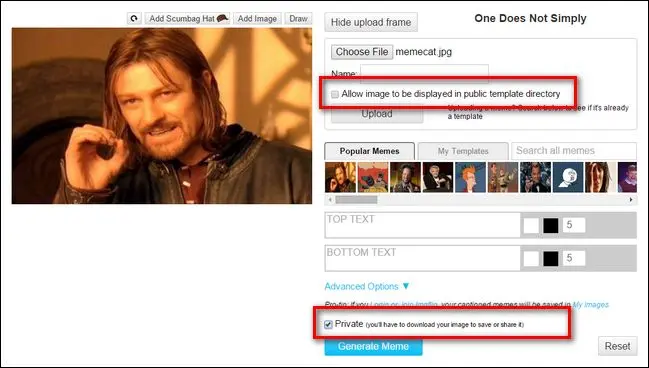649x368 pixels.
Task: Click the rotate image icon
Action: click(x=134, y=19)
